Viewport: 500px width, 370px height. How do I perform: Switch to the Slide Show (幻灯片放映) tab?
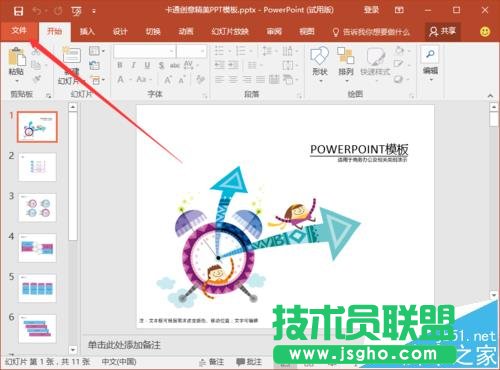(x=230, y=32)
